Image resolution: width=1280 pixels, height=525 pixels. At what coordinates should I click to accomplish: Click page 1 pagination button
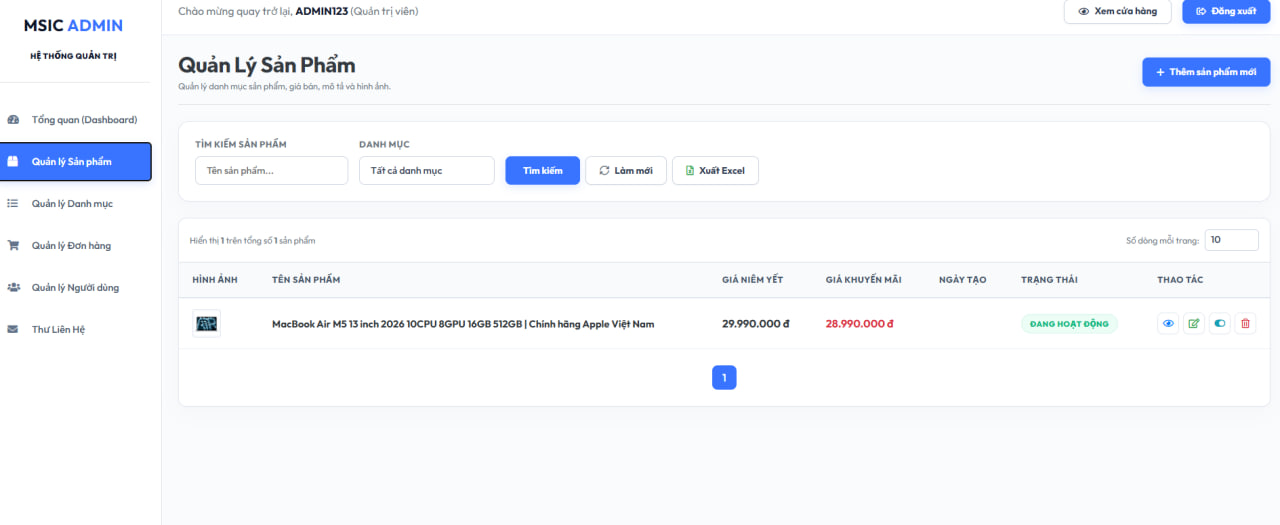pos(724,377)
